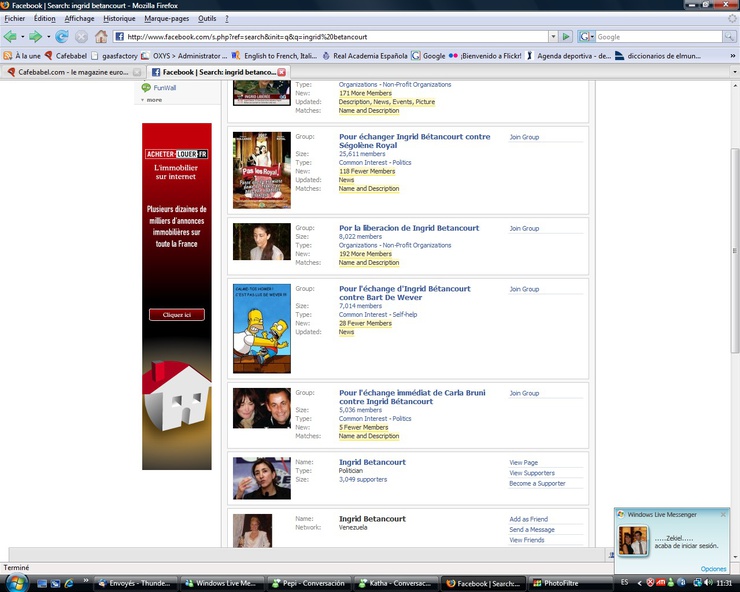The width and height of the screenshot is (740, 592).
Task: Open URL history dropdown arrow
Action: pyautogui.click(x=553, y=36)
